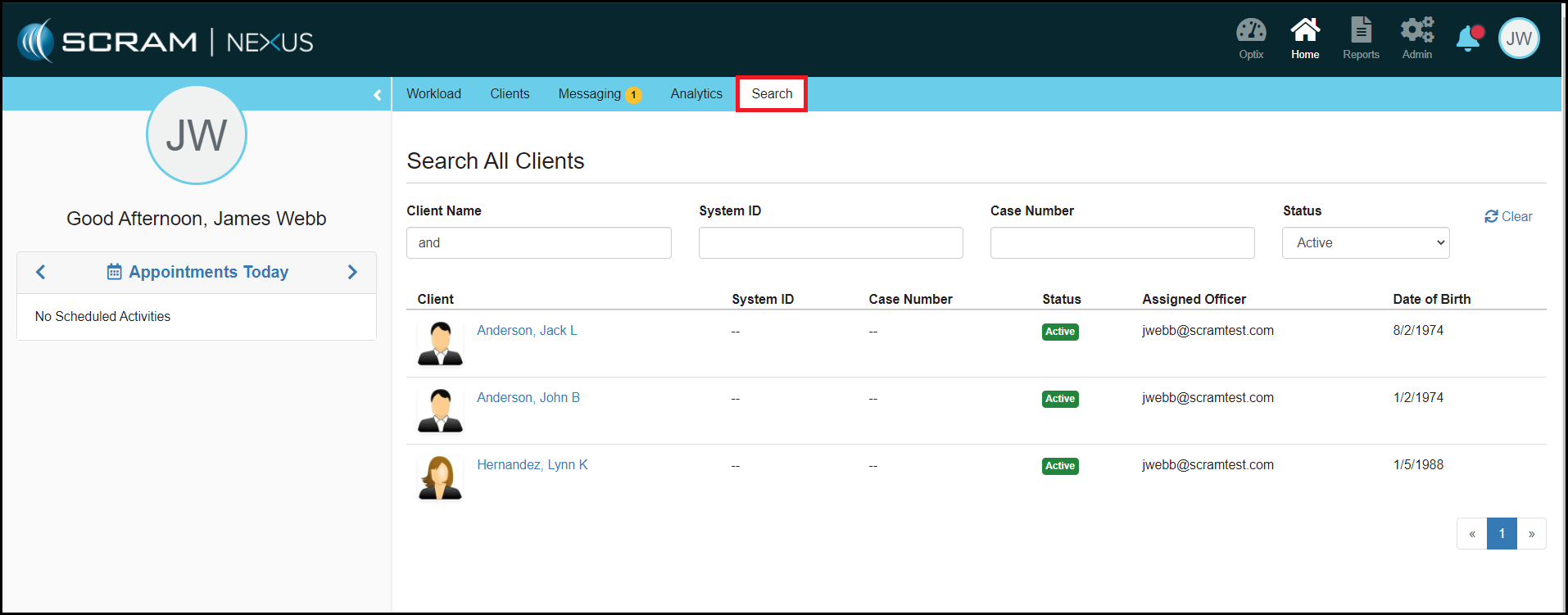Go to previous appointments day

(41, 272)
